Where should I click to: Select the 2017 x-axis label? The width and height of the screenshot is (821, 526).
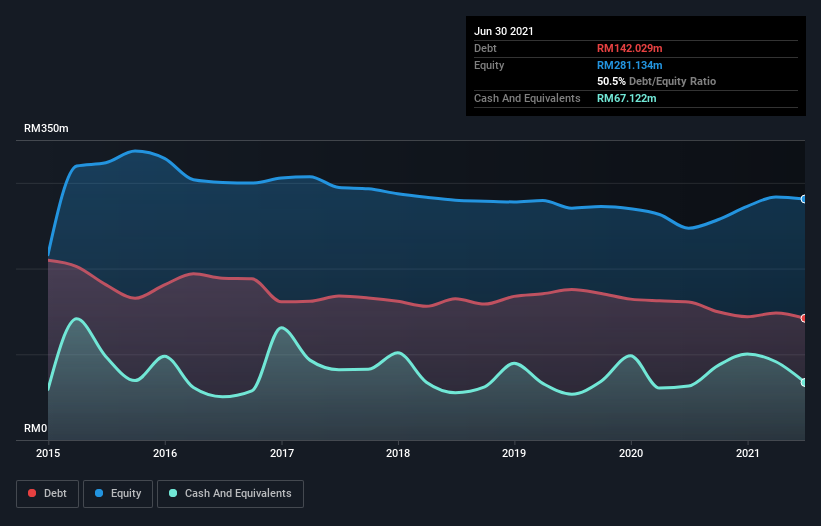[x=282, y=453]
